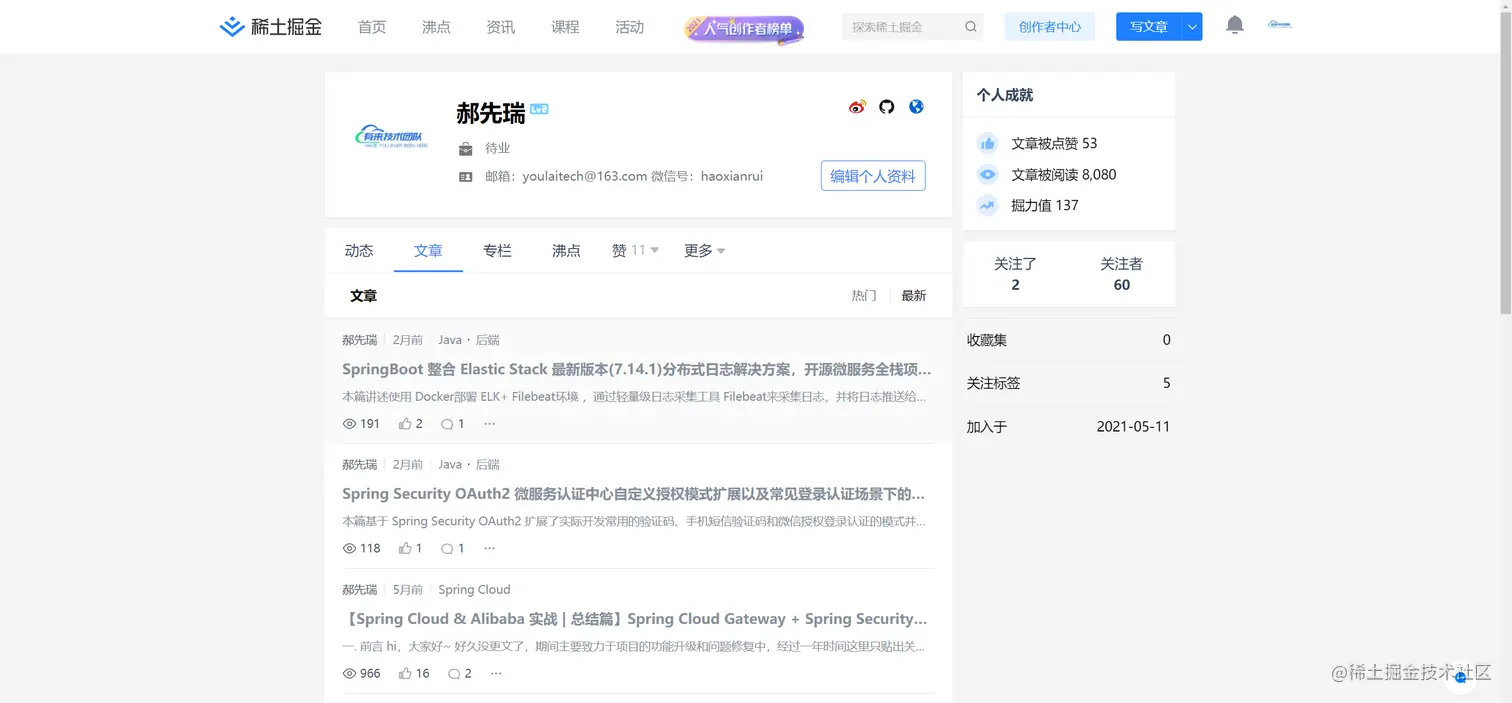Click the Java tag on the Elastic Stack article
This screenshot has height=703, width=1512.
[x=450, y=340]
